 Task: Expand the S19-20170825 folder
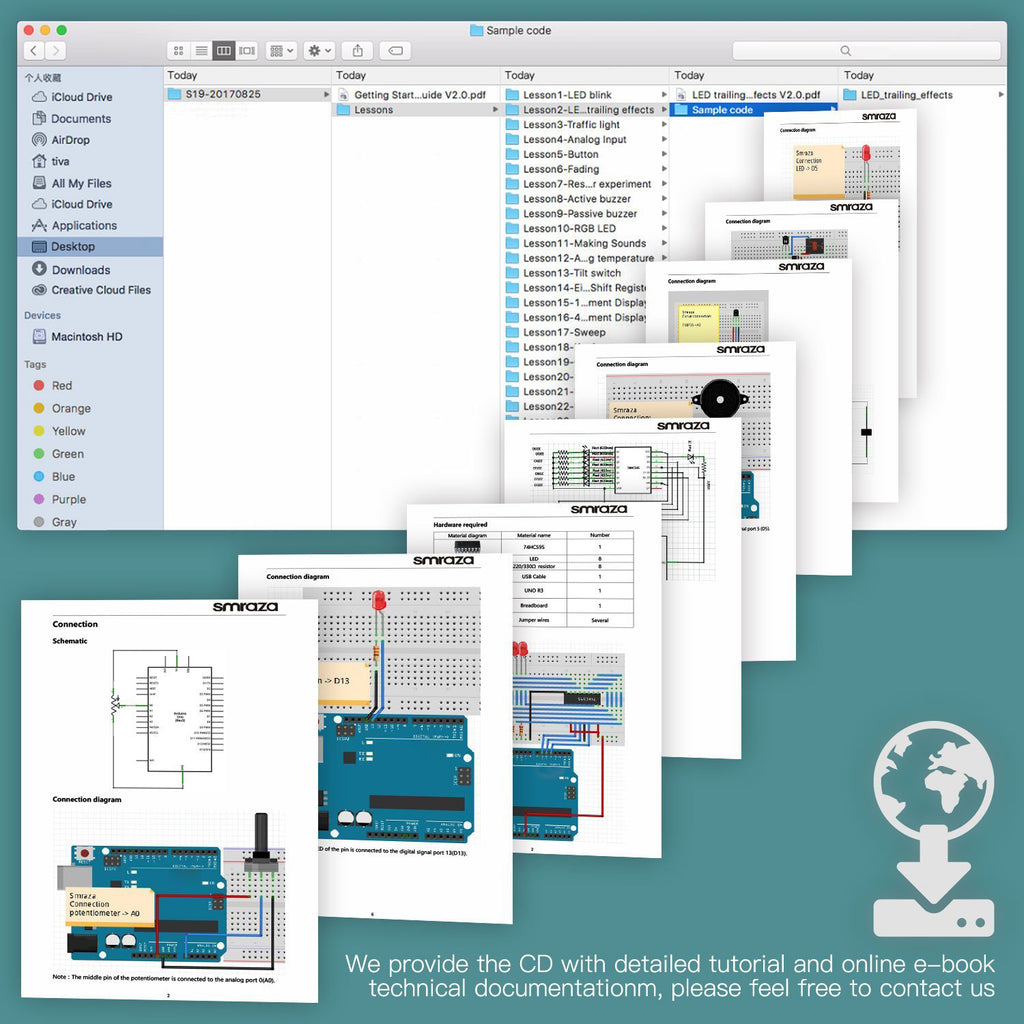[x=223, y=94]
